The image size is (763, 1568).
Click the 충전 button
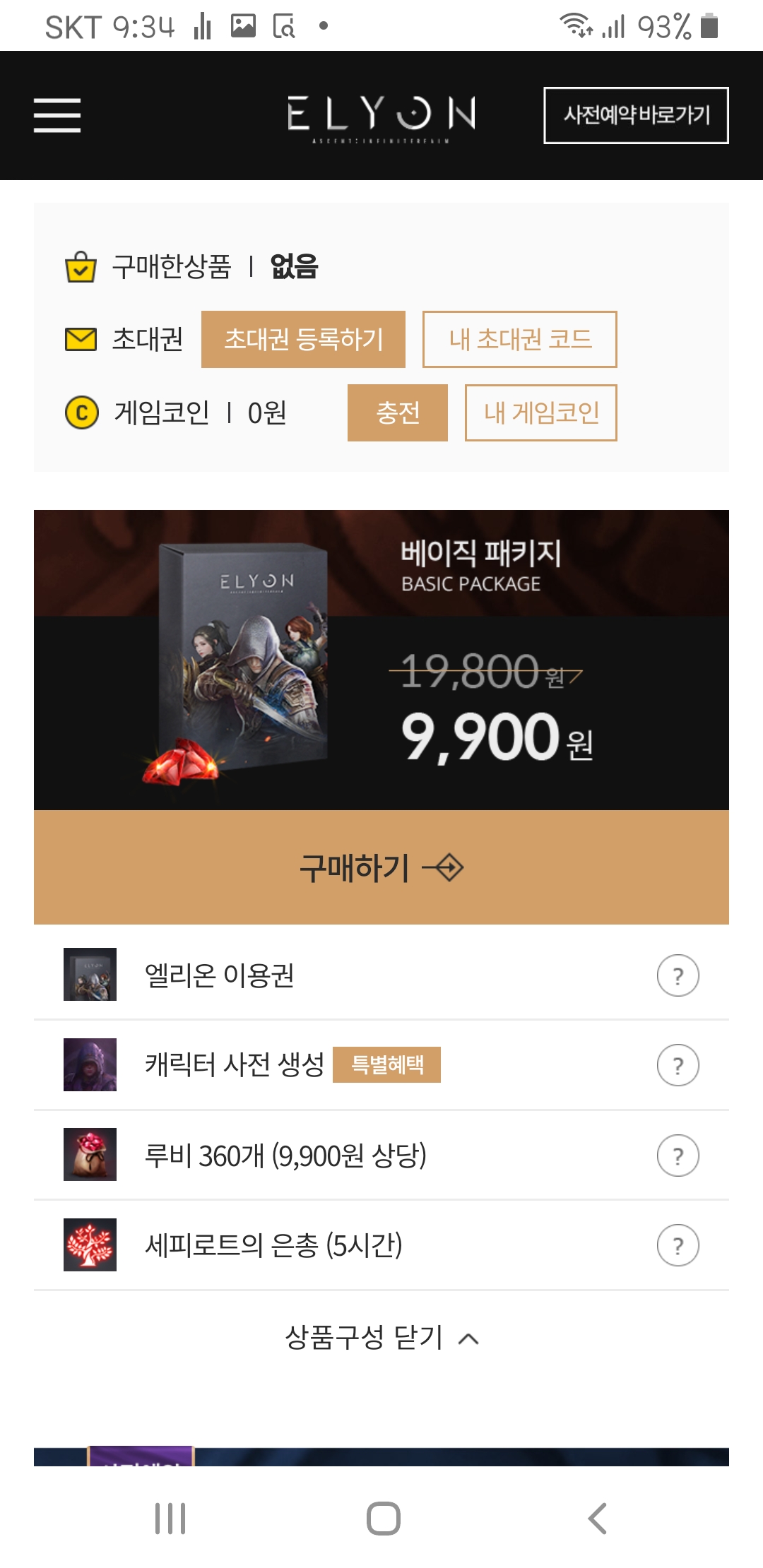pos(398,412)
